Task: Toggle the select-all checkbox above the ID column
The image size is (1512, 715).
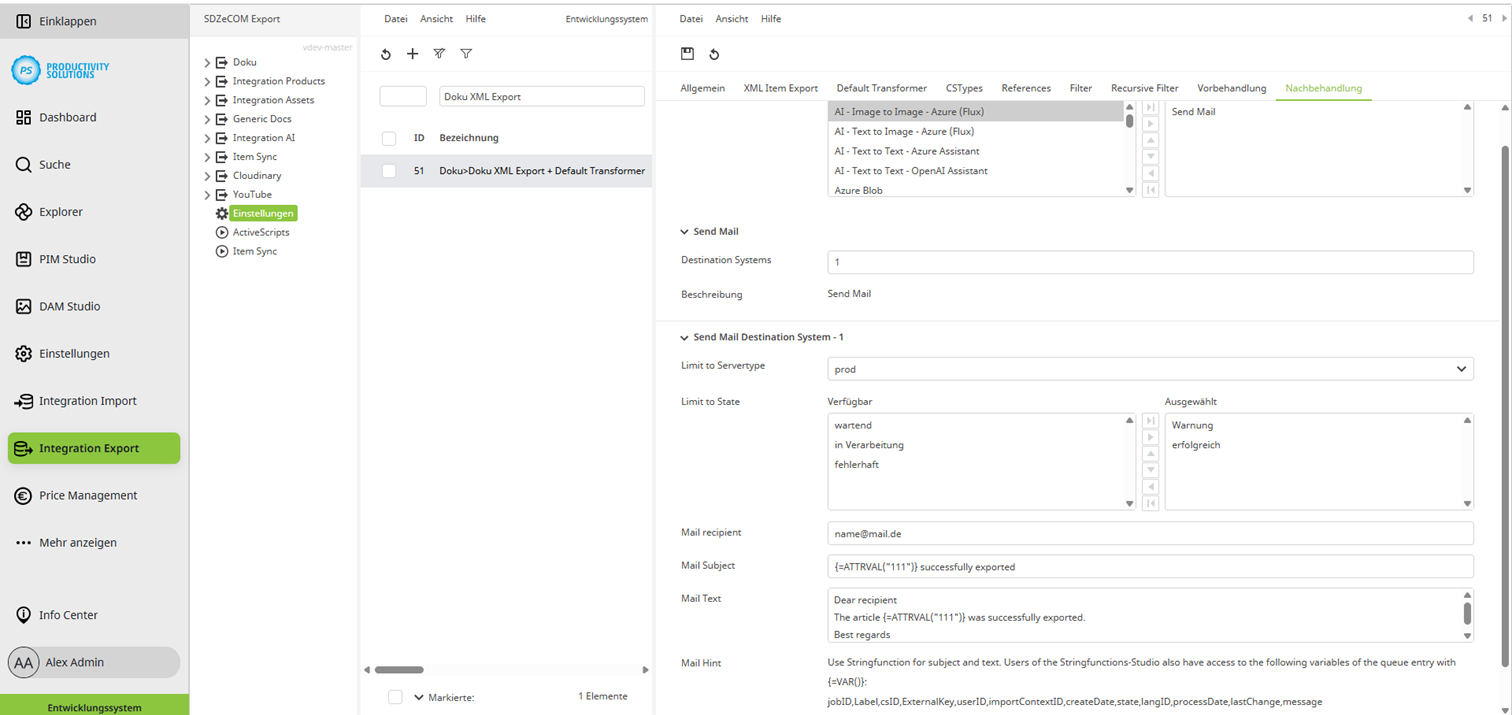Action: point(388,138)
